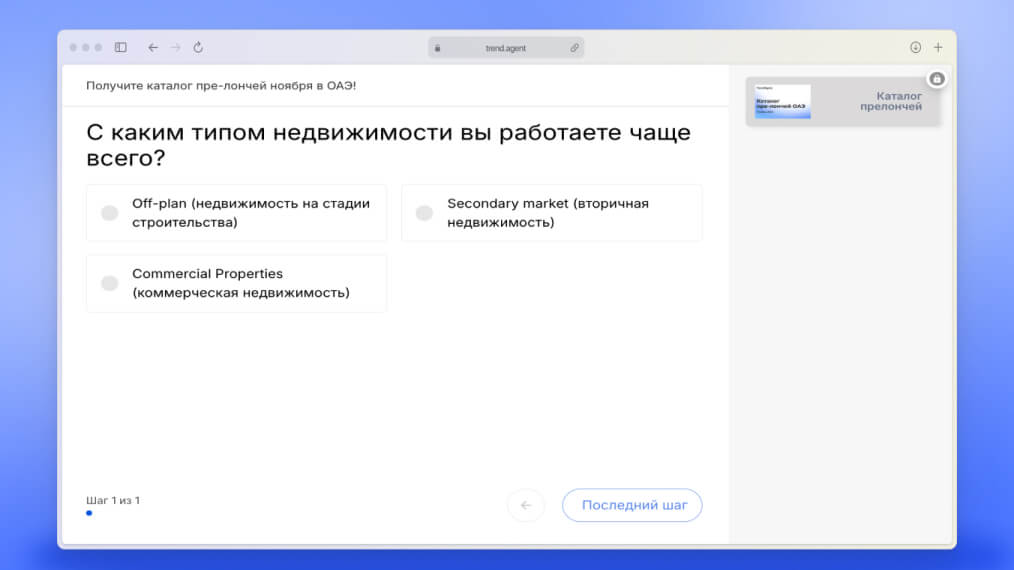Click the Каталог прелончей label

[x=890, y=102]
